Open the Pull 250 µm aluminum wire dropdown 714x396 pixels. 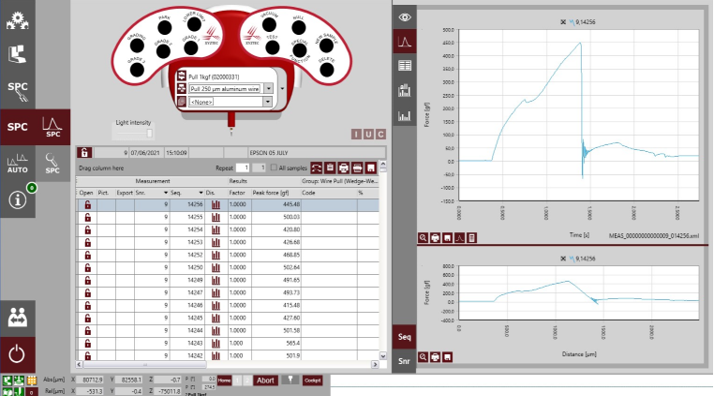click(x=269, y=89)
